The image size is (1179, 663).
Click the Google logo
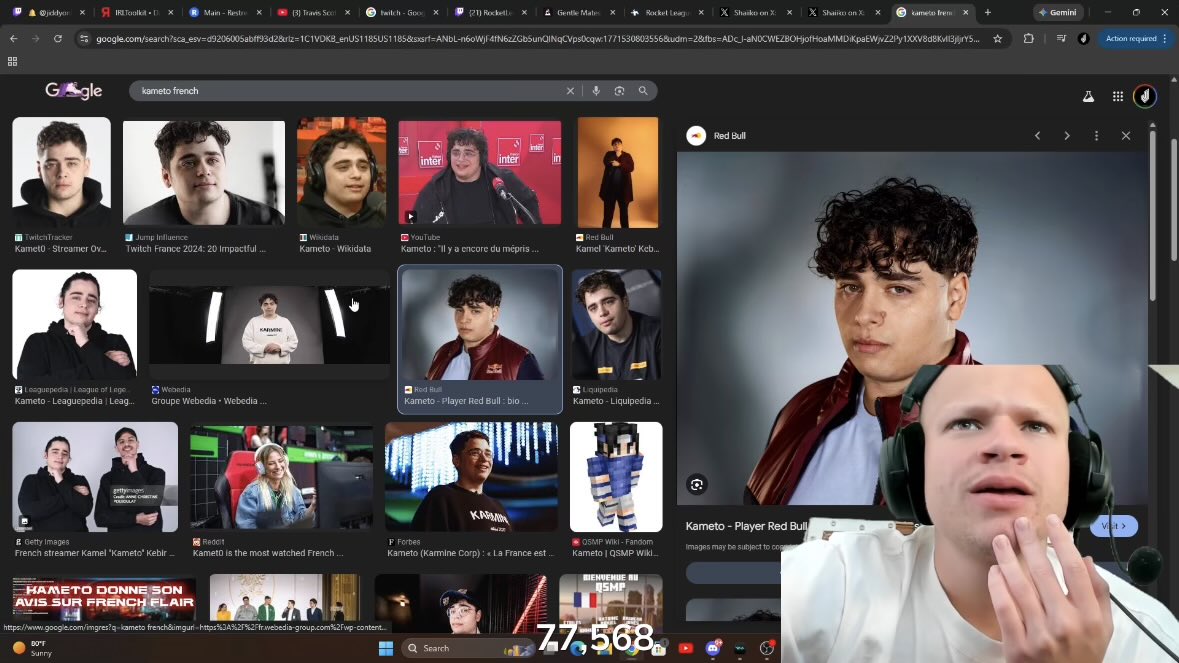pyautogui.click(x=73, y=90)
